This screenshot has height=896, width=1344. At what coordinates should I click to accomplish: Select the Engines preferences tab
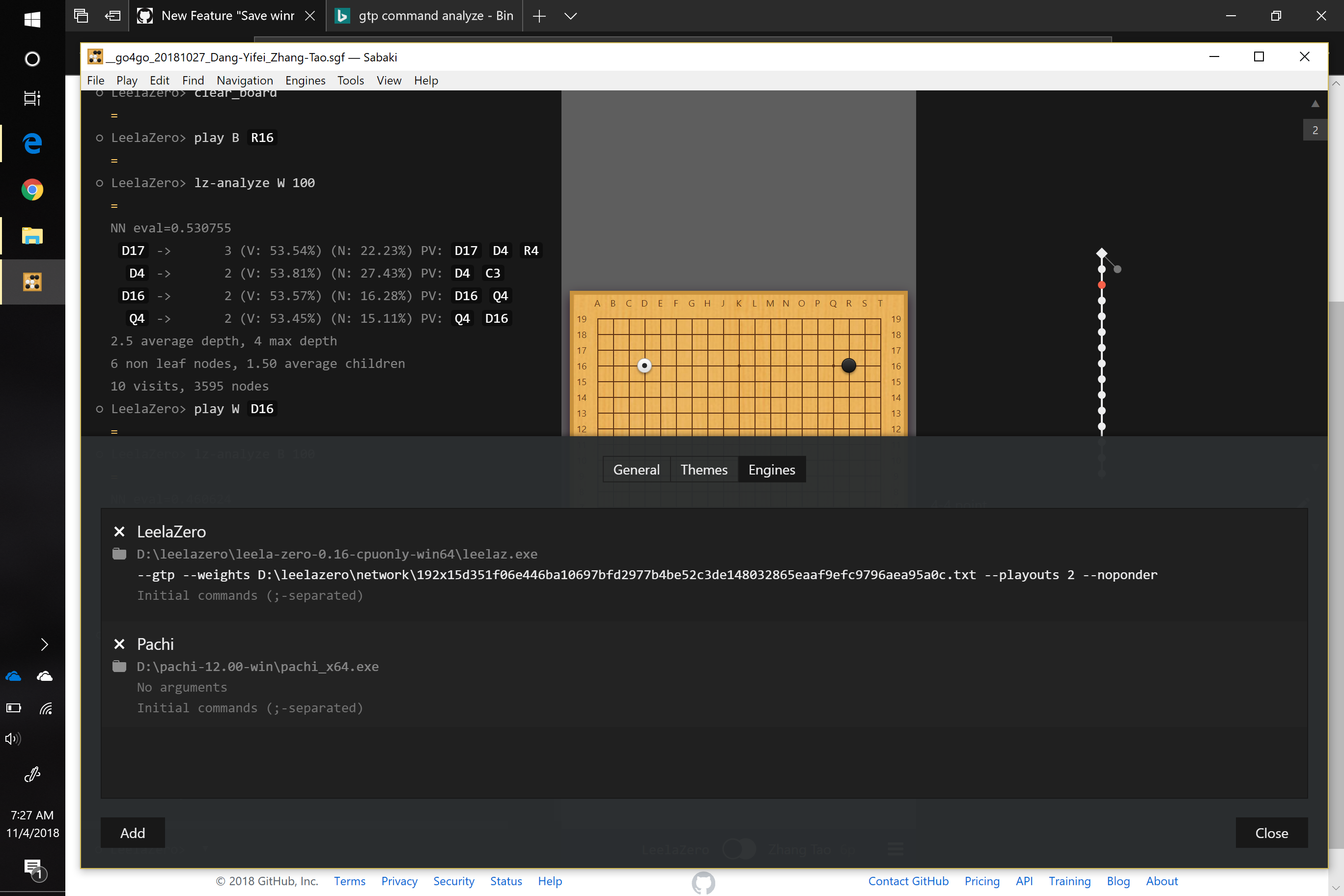point(771,470)
